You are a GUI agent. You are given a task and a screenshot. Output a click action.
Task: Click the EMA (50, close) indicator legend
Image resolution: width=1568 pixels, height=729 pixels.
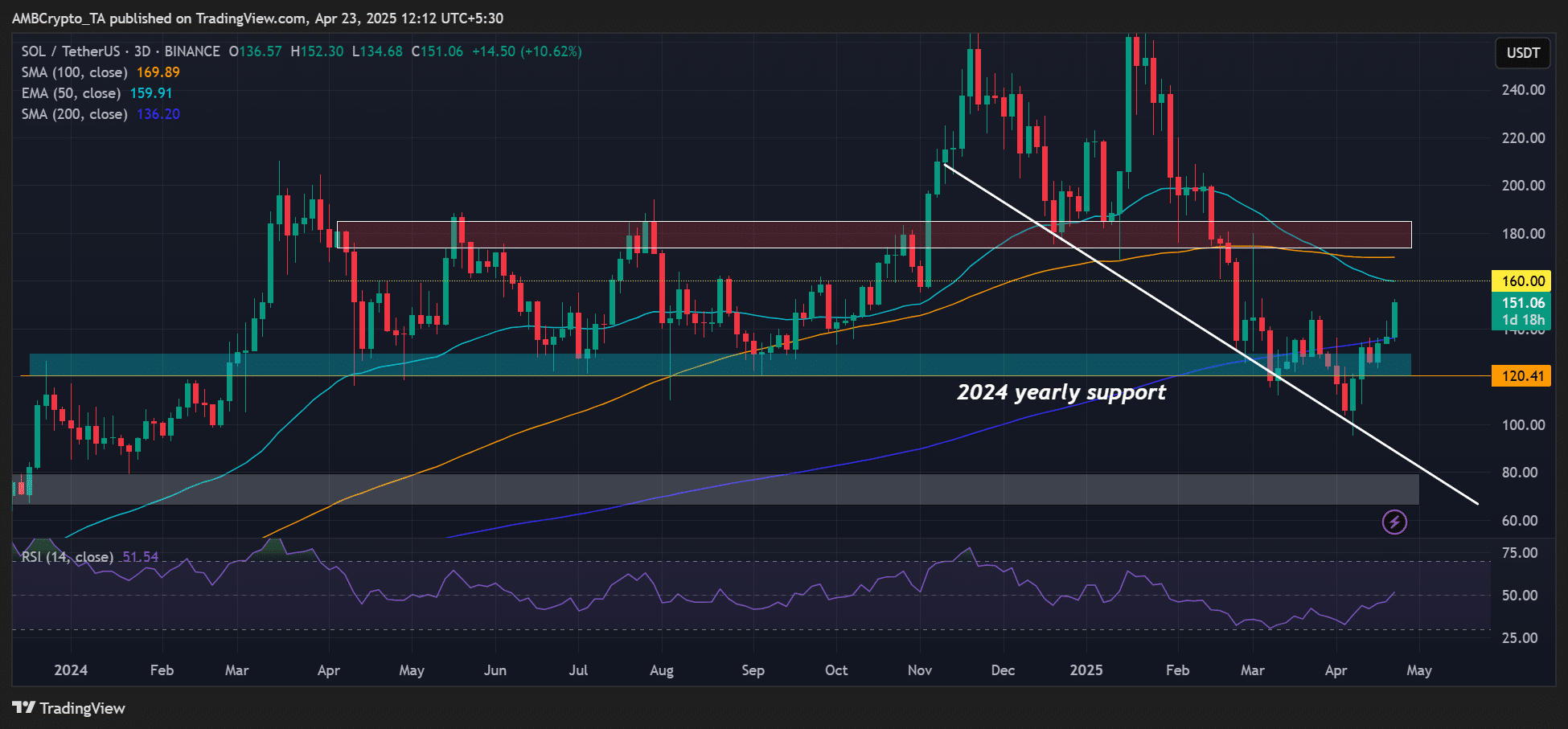(x=71, y=93)
